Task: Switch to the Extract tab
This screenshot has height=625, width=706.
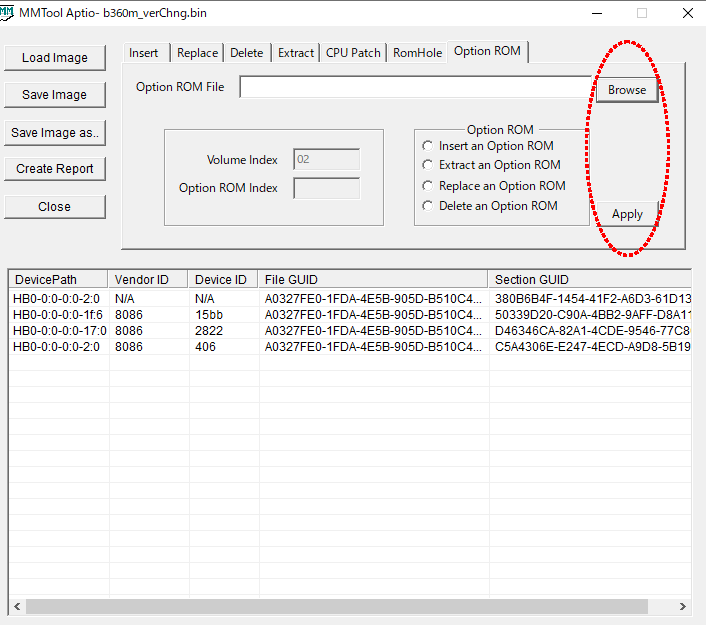Action: point(296,53)
